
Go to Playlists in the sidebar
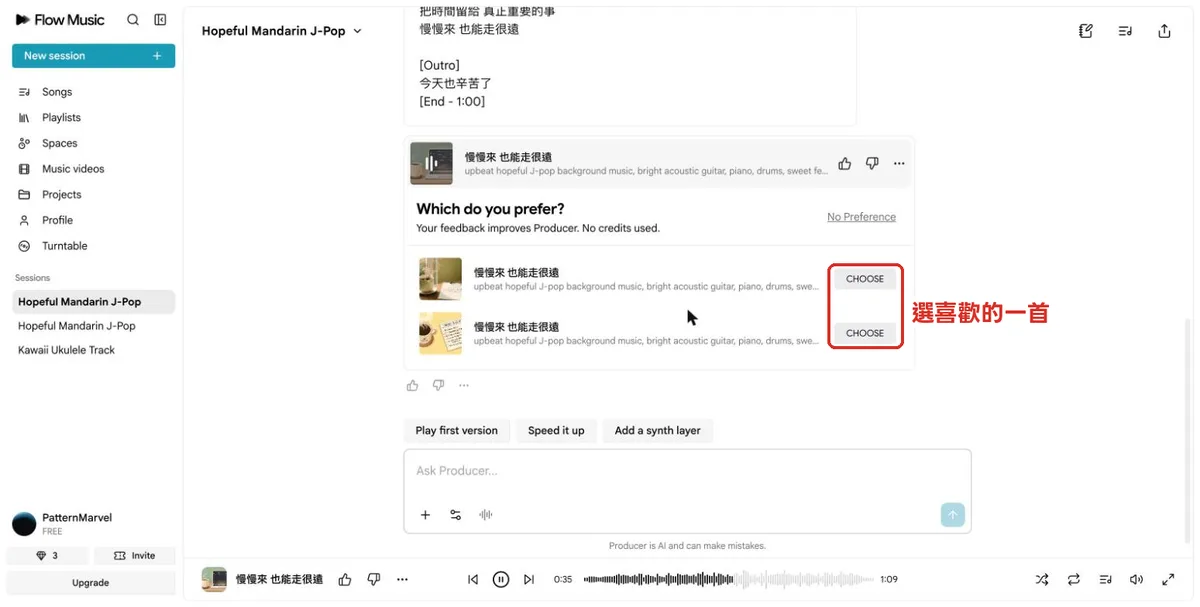point(61,118)
